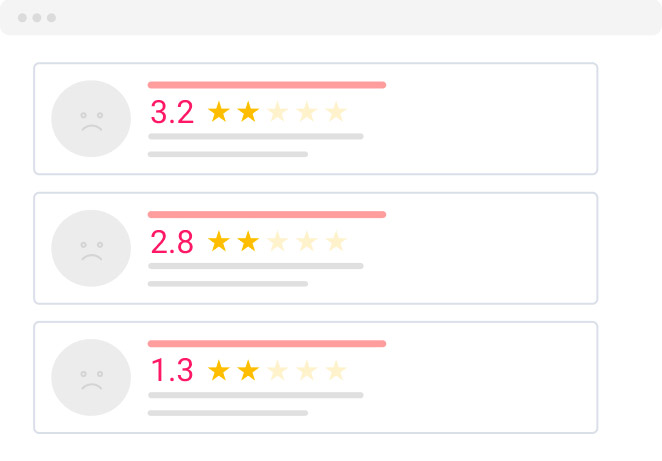Click the second gold star in 1.3 review
The image size is (662, 461).
(x=248, y=371)
